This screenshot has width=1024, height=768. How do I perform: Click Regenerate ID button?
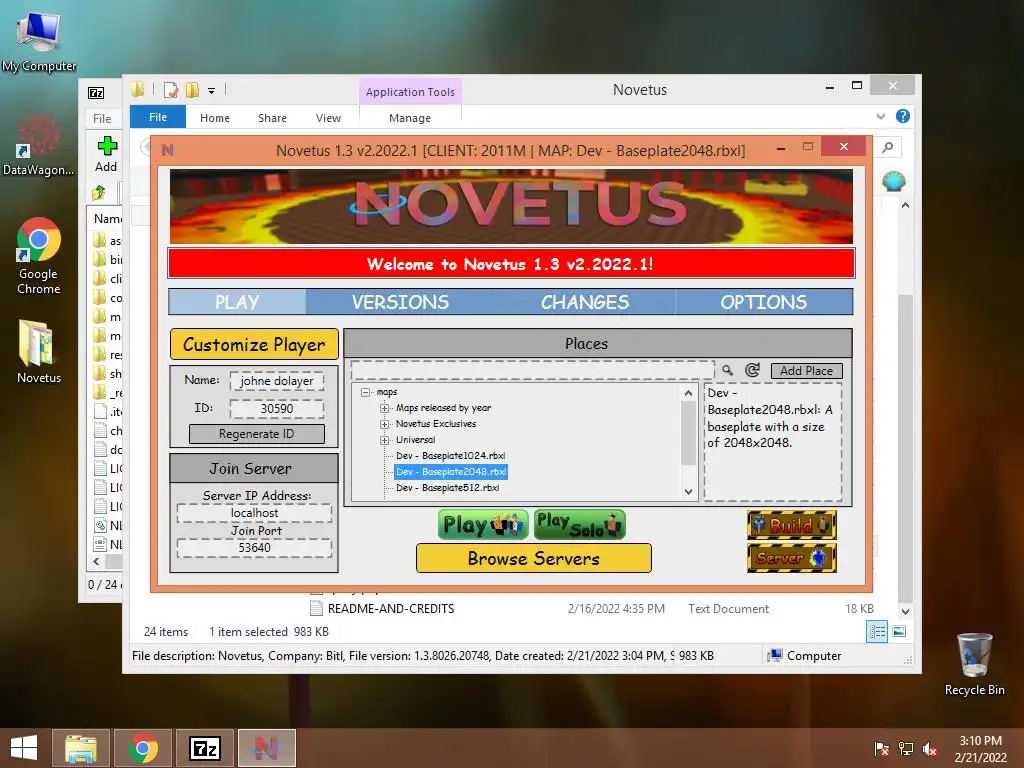coord(257,434)
